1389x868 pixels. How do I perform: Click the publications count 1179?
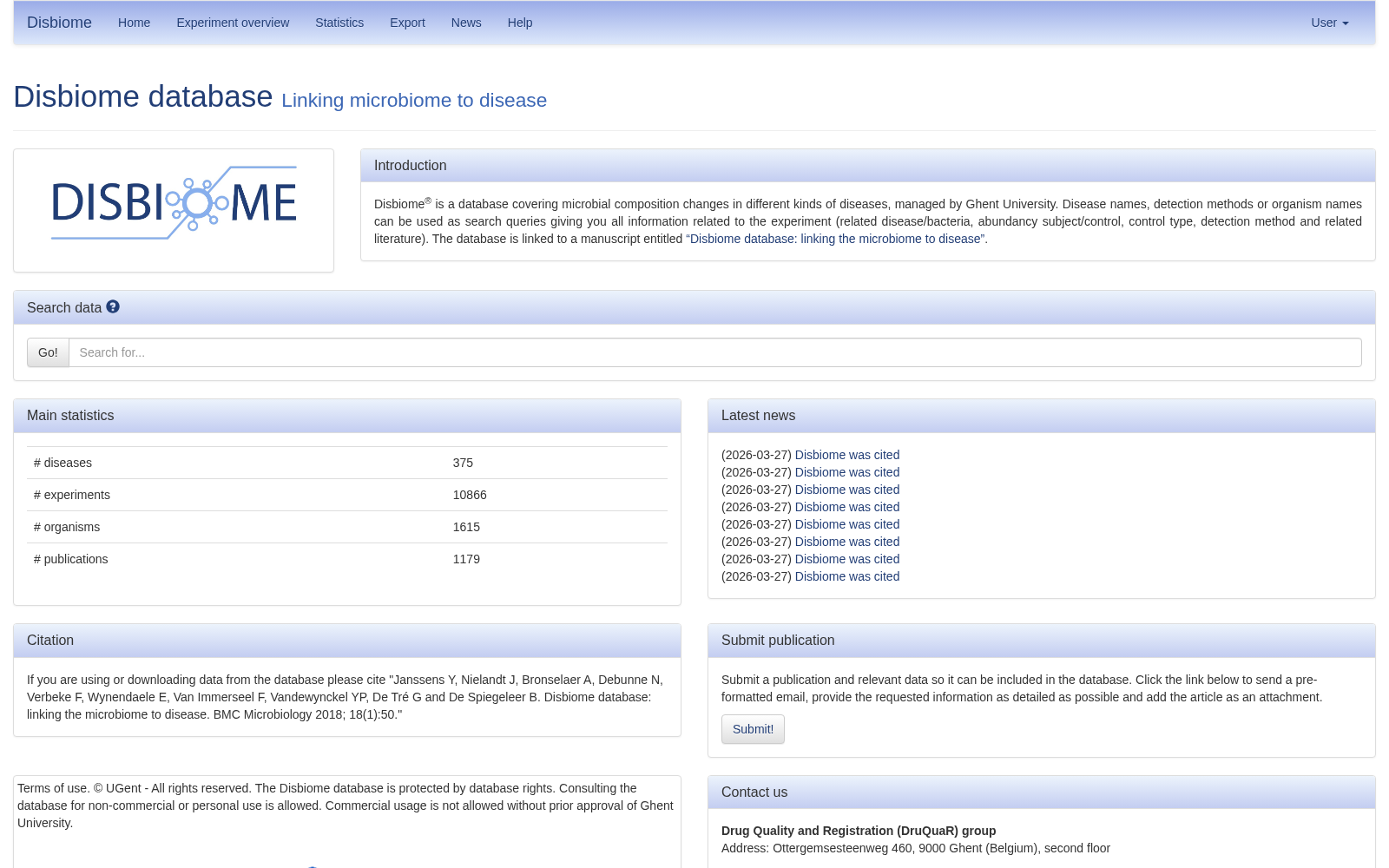[466, 559]
